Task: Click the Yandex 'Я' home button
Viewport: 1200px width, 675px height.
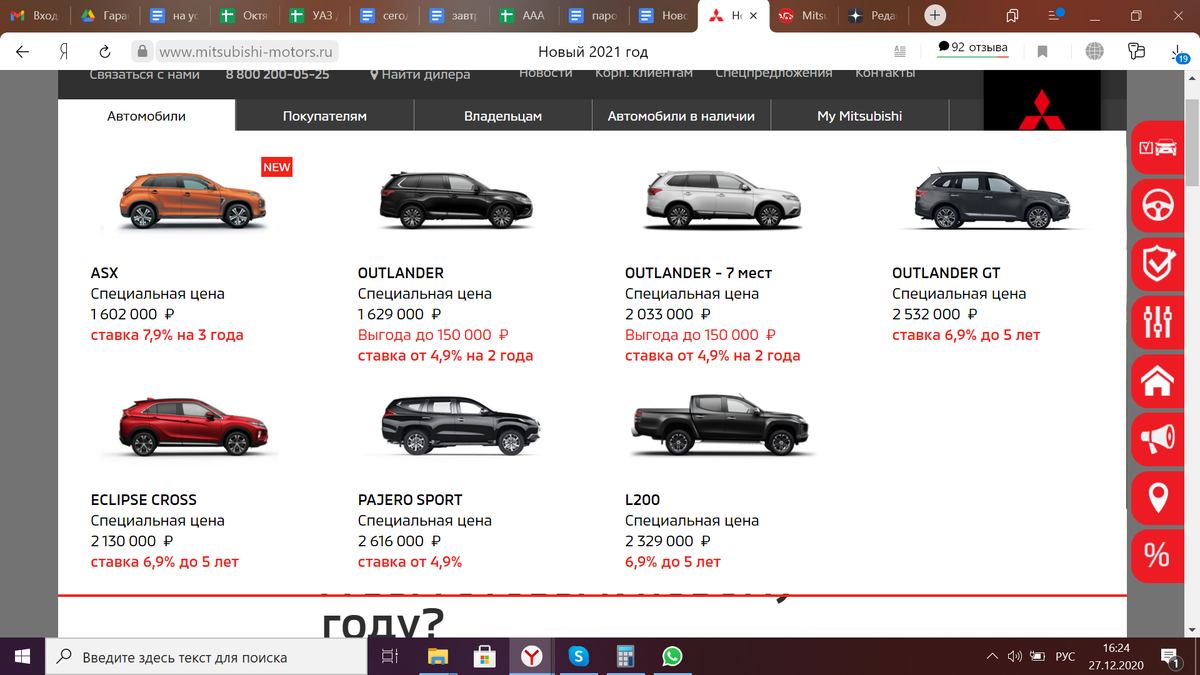Action: pos(64,52)
